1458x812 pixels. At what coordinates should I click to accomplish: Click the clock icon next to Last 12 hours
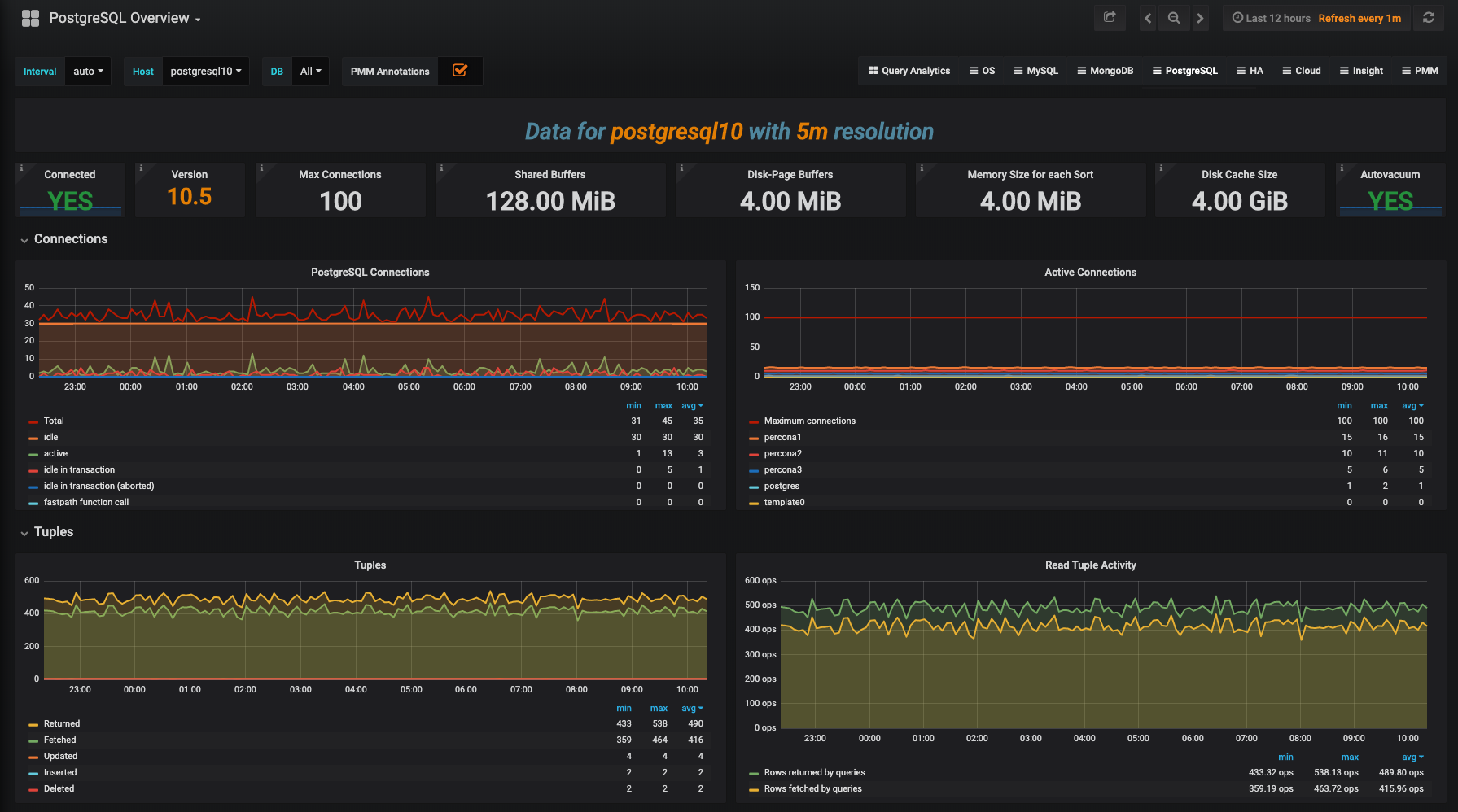1237,17
